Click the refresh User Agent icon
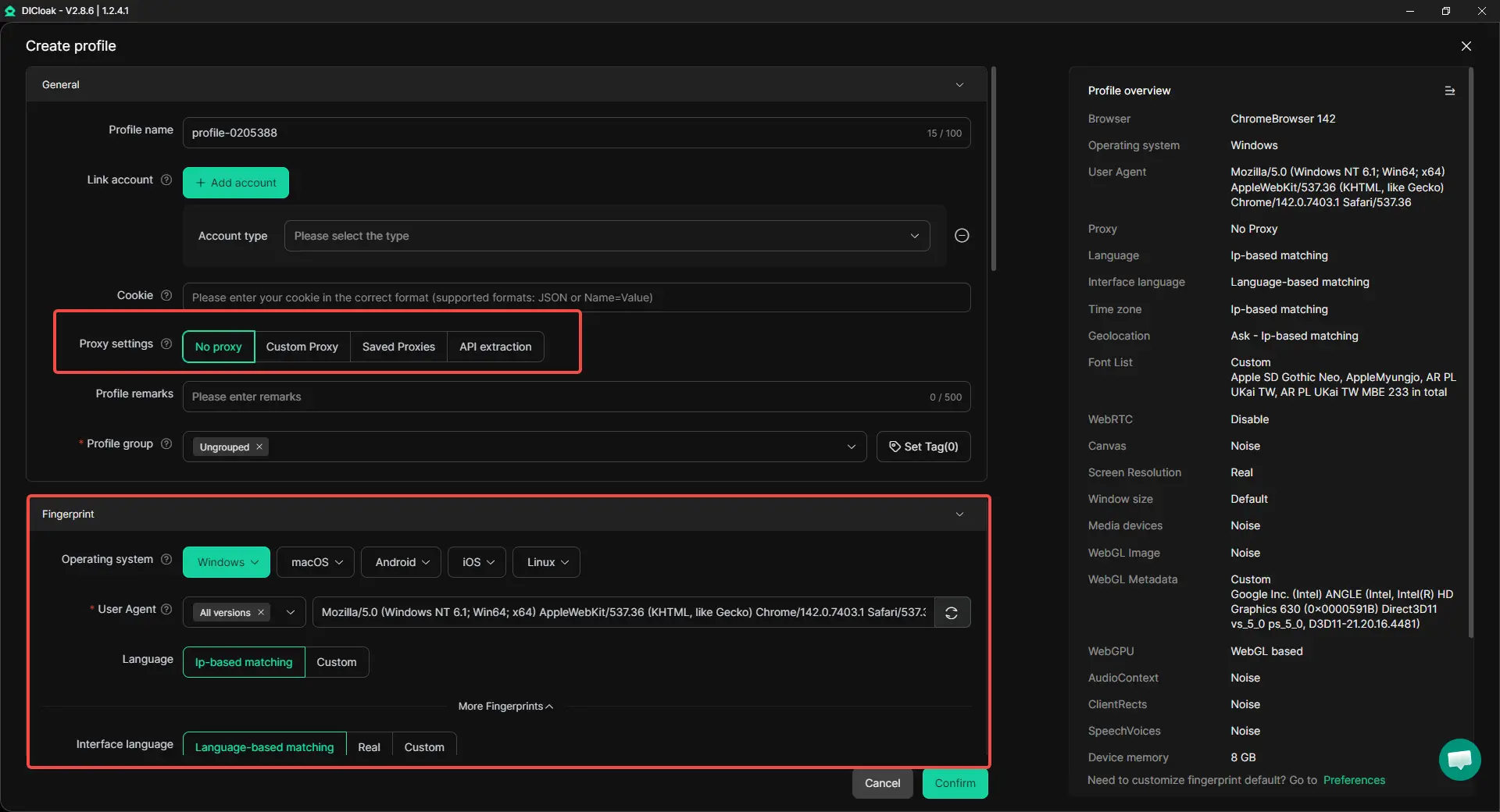1500x812 pixels. (952, 613)
